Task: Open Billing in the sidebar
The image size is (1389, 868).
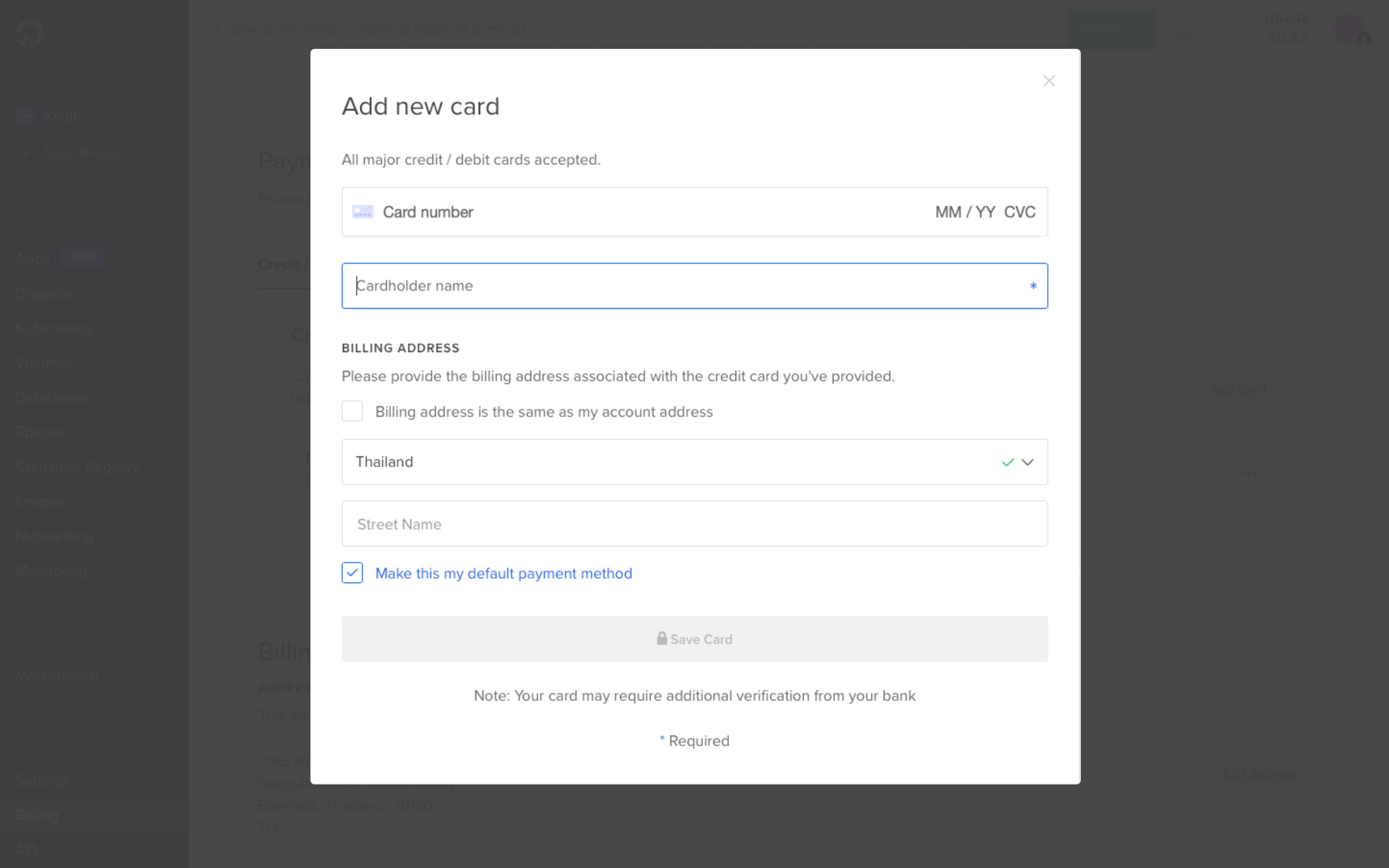Action: [x=37, y=815]
